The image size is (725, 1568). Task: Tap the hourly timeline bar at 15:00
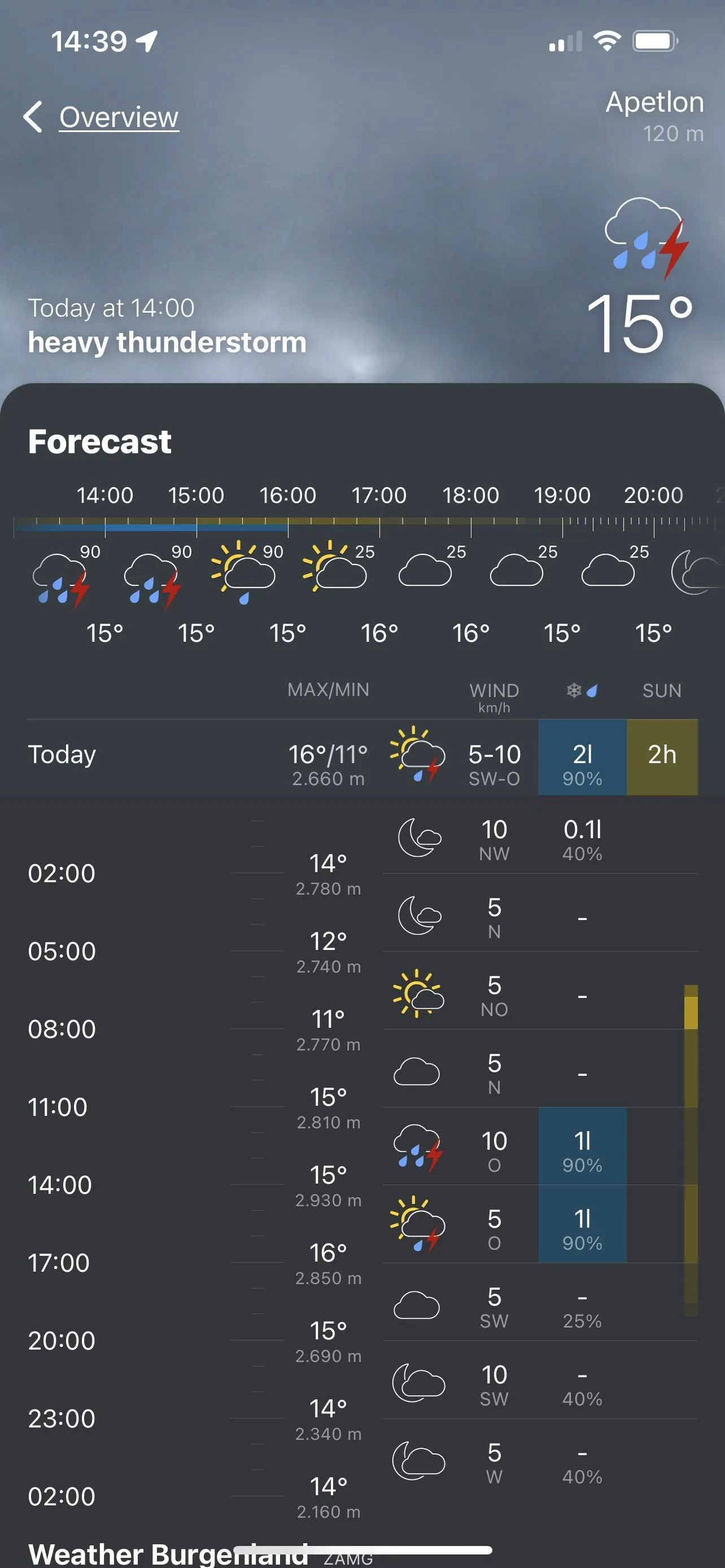tap(196, 525)
